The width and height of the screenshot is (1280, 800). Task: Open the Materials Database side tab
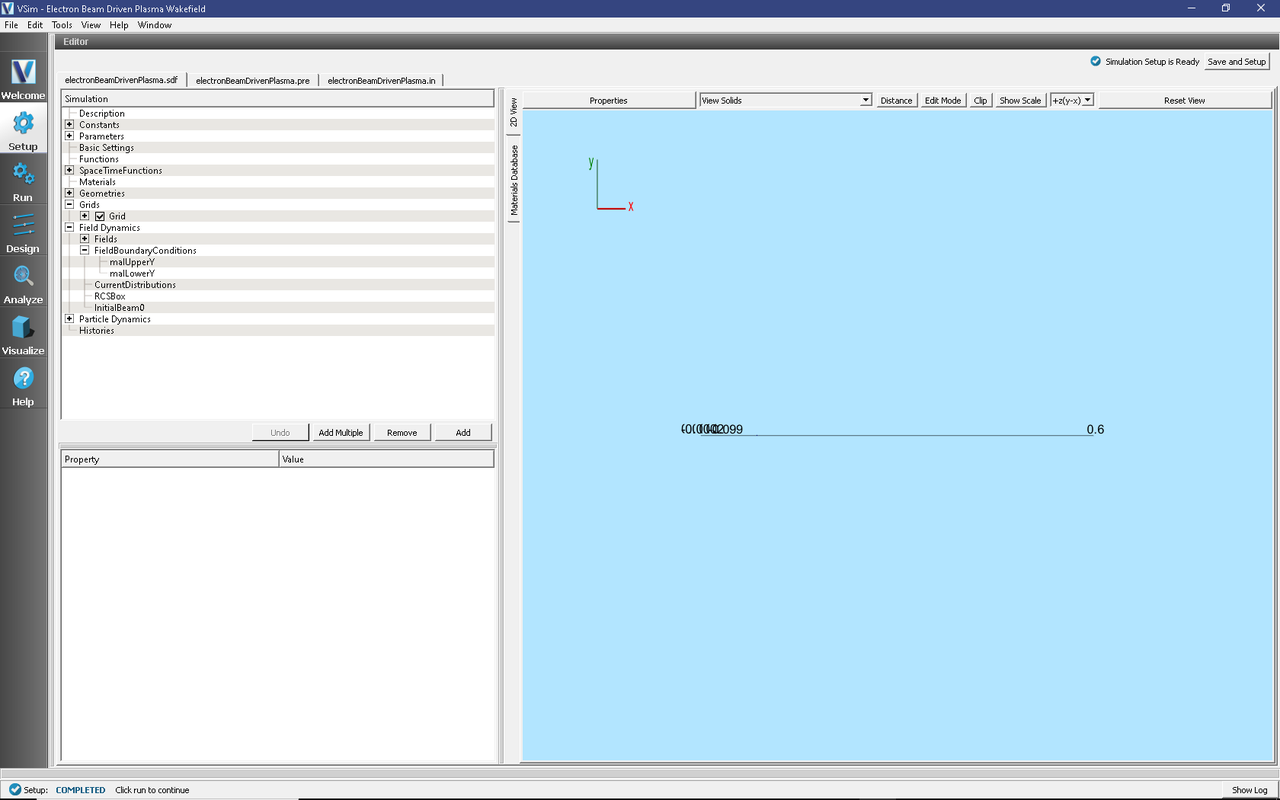[514, 181]
